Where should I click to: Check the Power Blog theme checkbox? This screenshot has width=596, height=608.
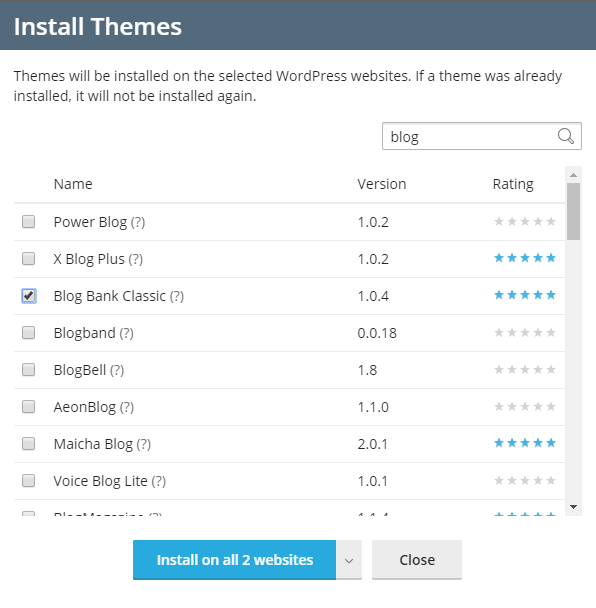[28, 222]
